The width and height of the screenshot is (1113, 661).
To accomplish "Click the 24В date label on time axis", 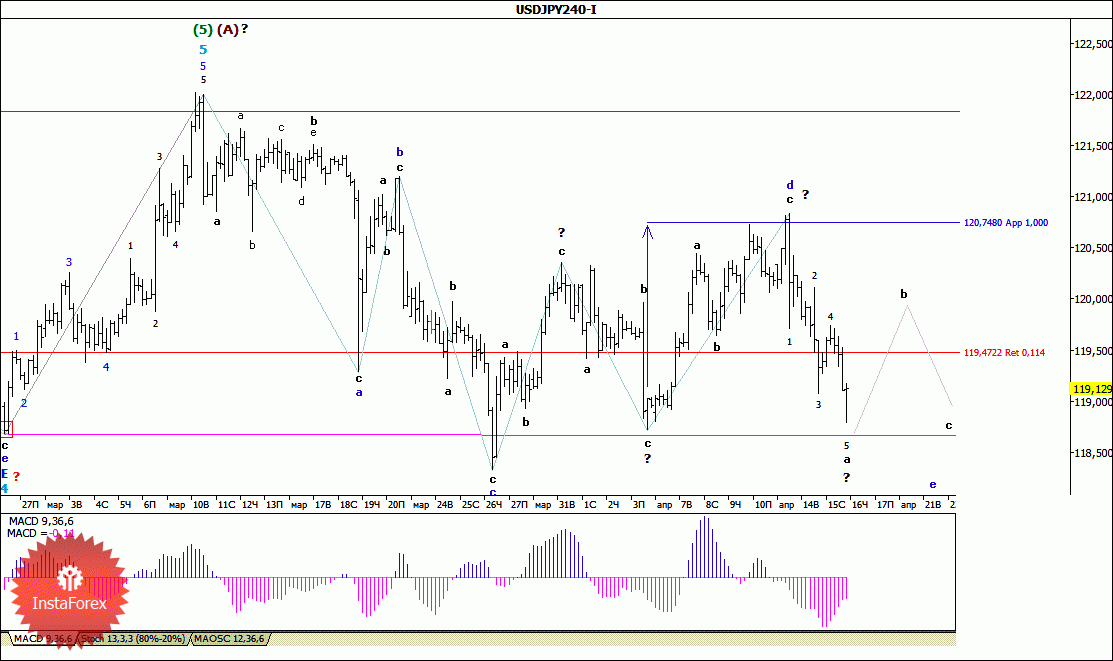I will 445,505.
